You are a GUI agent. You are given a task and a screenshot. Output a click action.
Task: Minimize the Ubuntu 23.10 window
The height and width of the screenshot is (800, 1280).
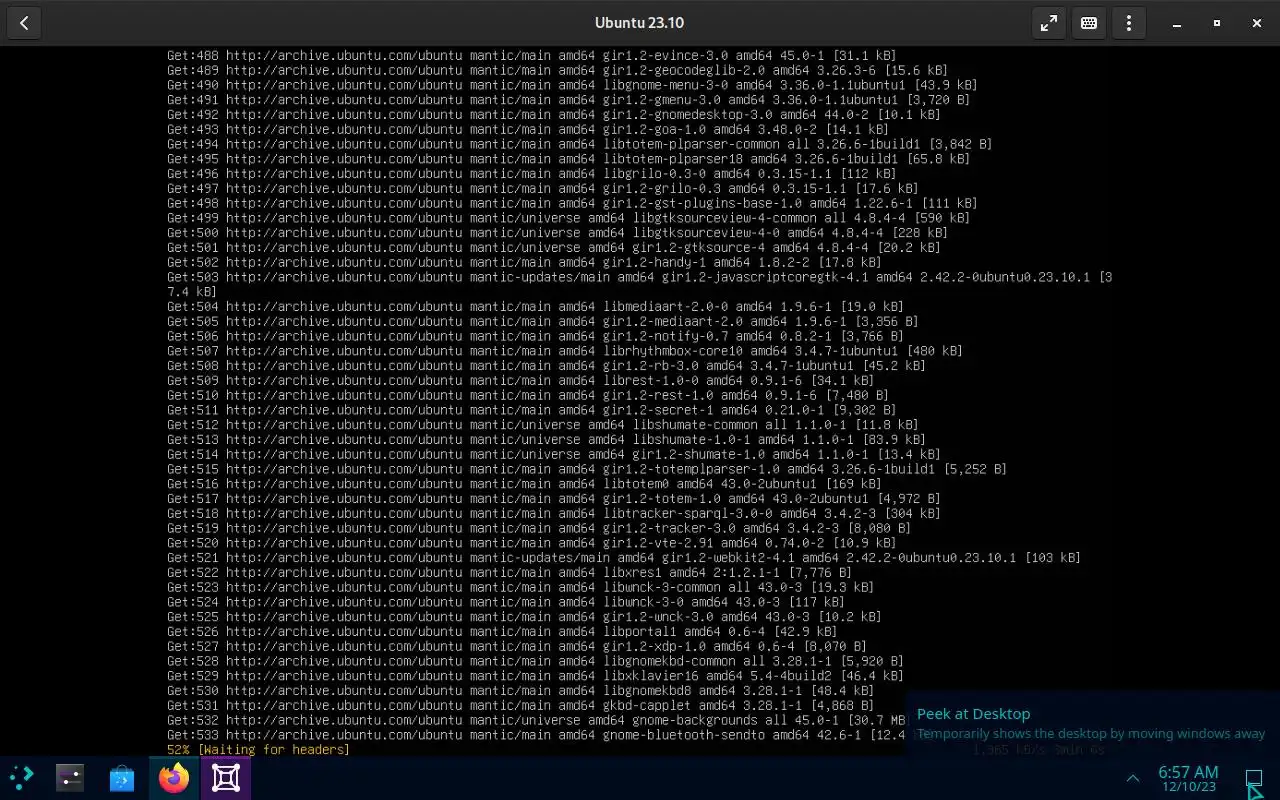pyautogui.click(x=1177, y=23)
